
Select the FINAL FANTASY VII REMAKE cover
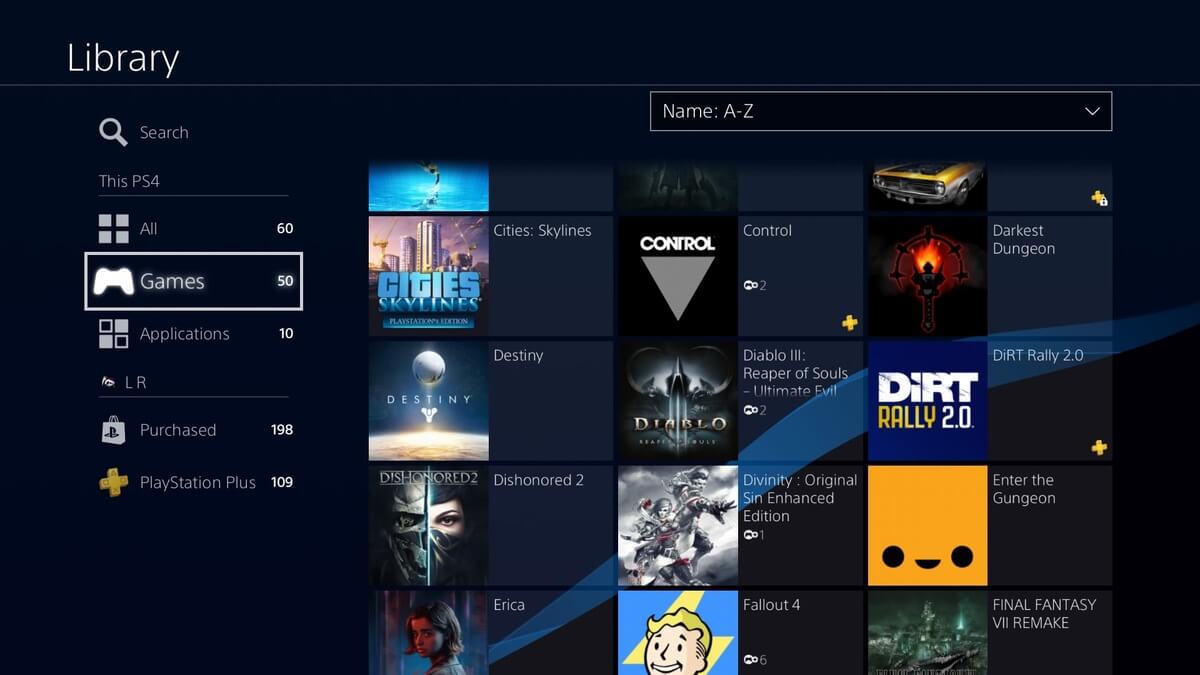[x=927, y=633]
